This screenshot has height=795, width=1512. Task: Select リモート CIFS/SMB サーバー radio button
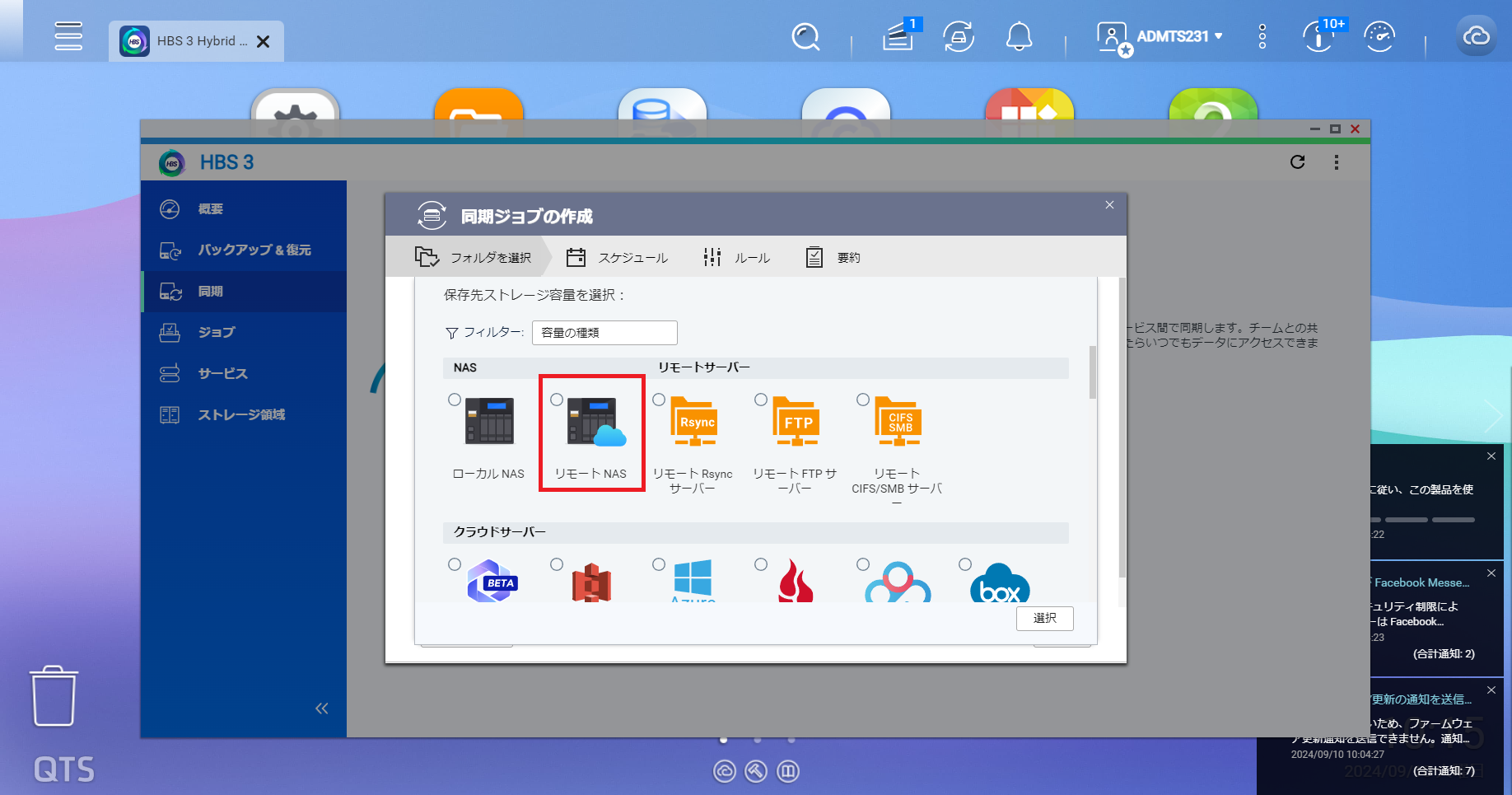863,400
